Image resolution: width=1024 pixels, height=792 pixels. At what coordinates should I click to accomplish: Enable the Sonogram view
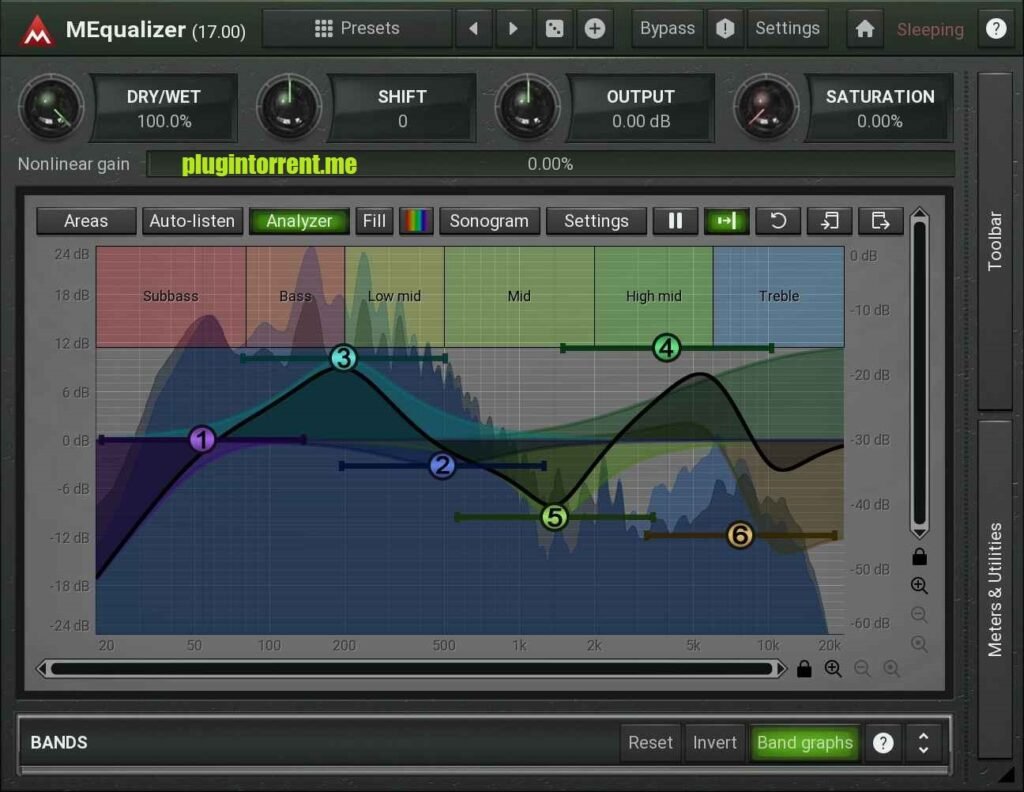coord(489,221)
